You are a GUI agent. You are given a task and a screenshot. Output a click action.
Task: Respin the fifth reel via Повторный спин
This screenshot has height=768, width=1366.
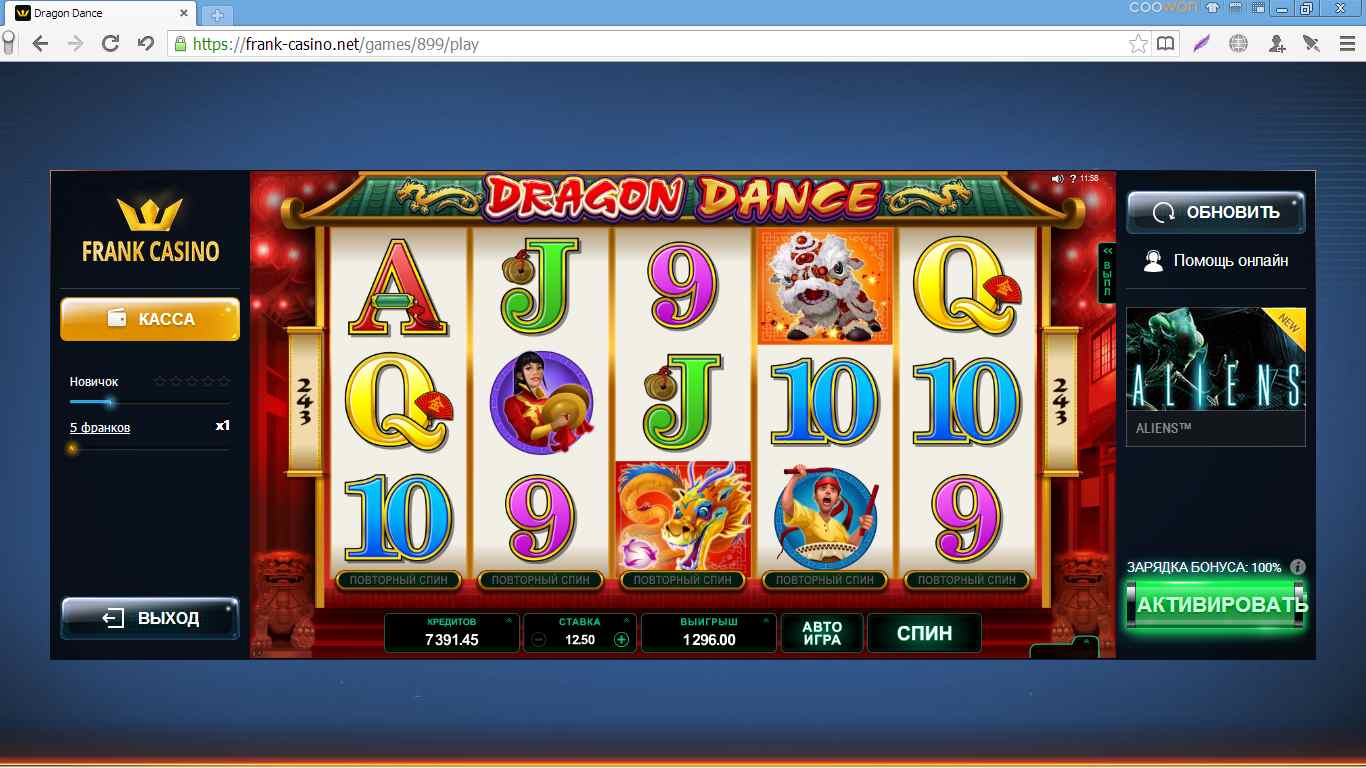(967, 580)
